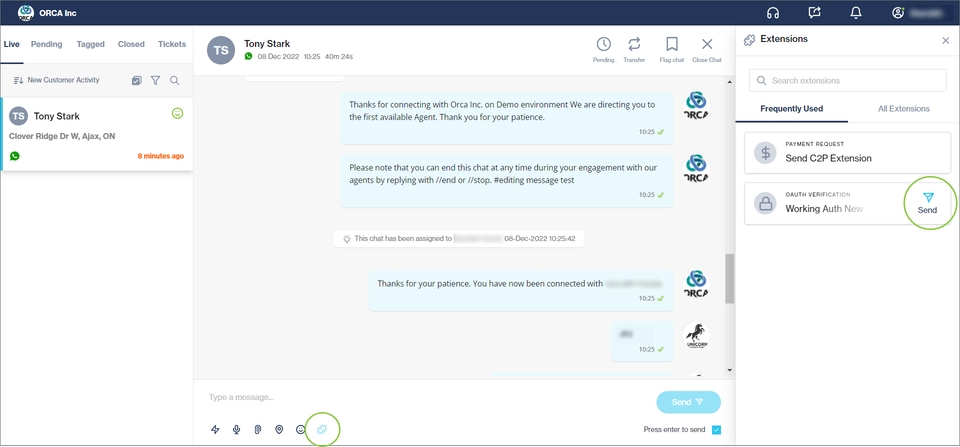960x447 pixels.
Task: Open the extensions puzzle icon in composer
Action: click(322, 429)
